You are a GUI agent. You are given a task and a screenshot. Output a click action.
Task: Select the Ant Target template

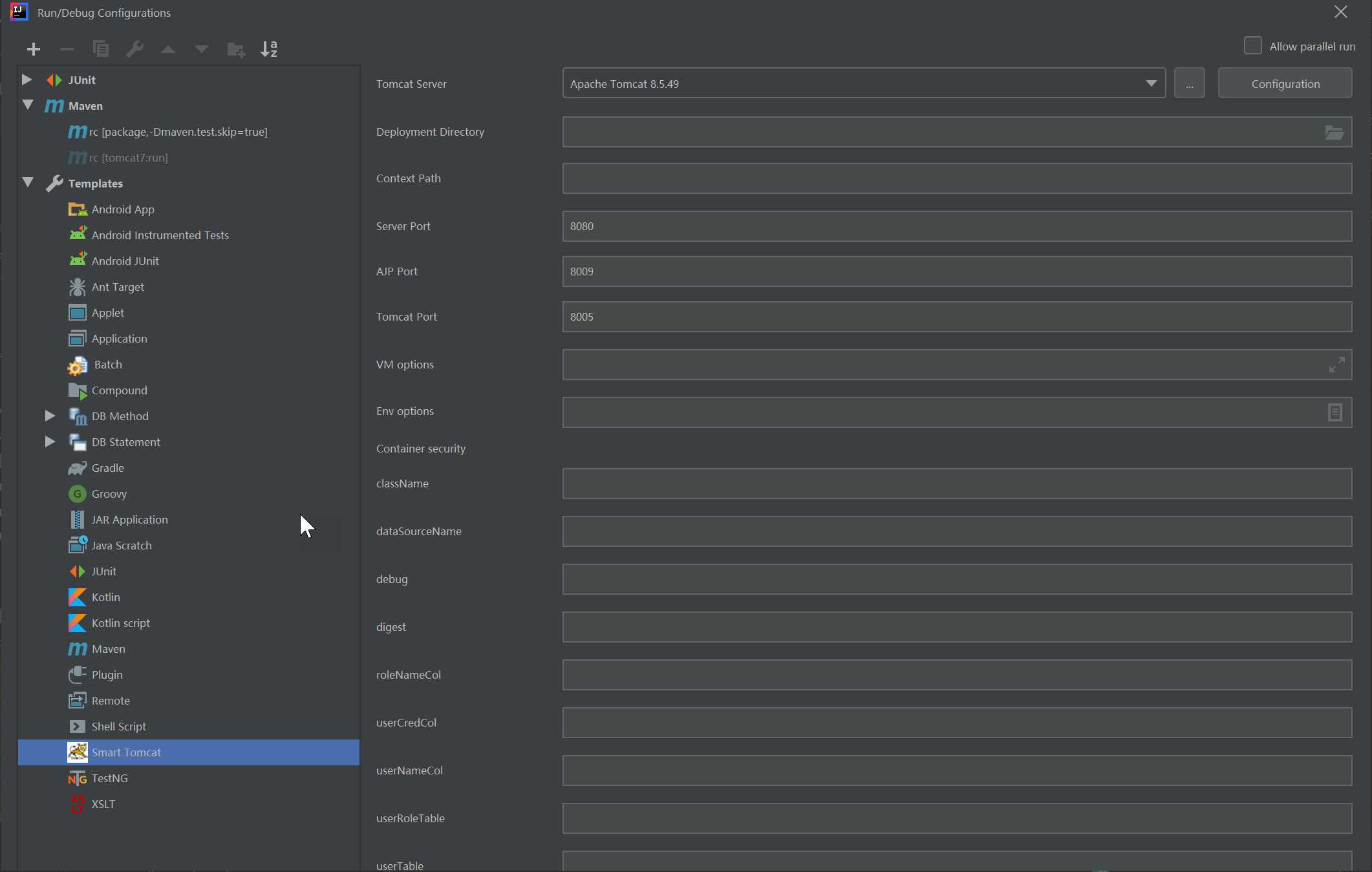(x=118, y=287)
